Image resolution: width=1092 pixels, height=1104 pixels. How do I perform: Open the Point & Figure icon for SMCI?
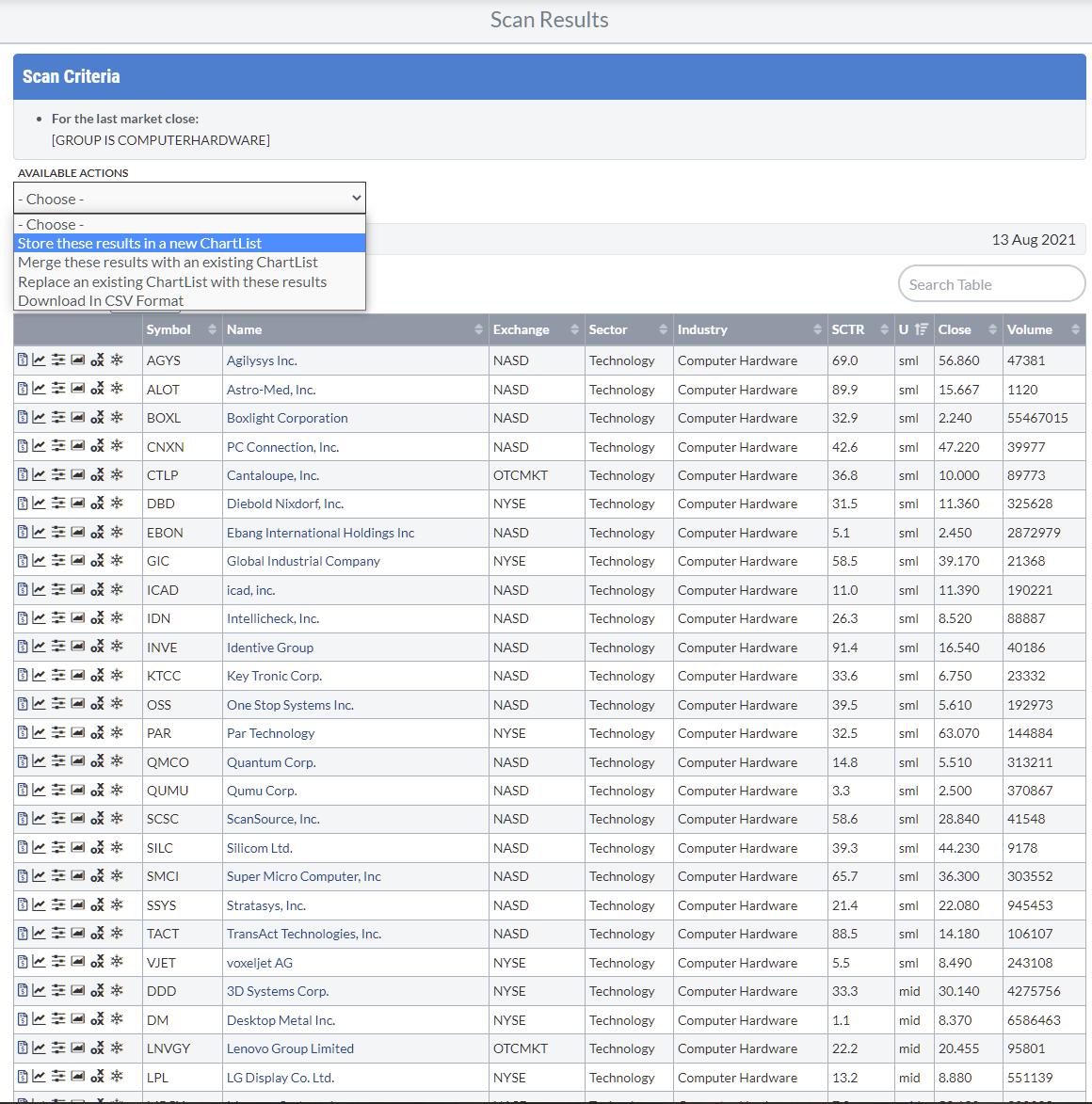point(97,876)
